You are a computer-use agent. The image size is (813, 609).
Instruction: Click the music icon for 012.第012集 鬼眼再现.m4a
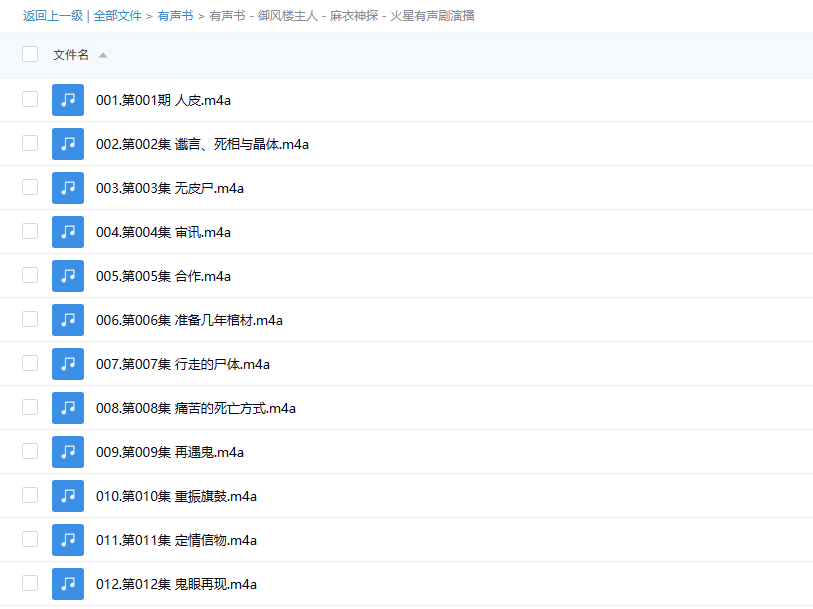(x=68, y=584)
